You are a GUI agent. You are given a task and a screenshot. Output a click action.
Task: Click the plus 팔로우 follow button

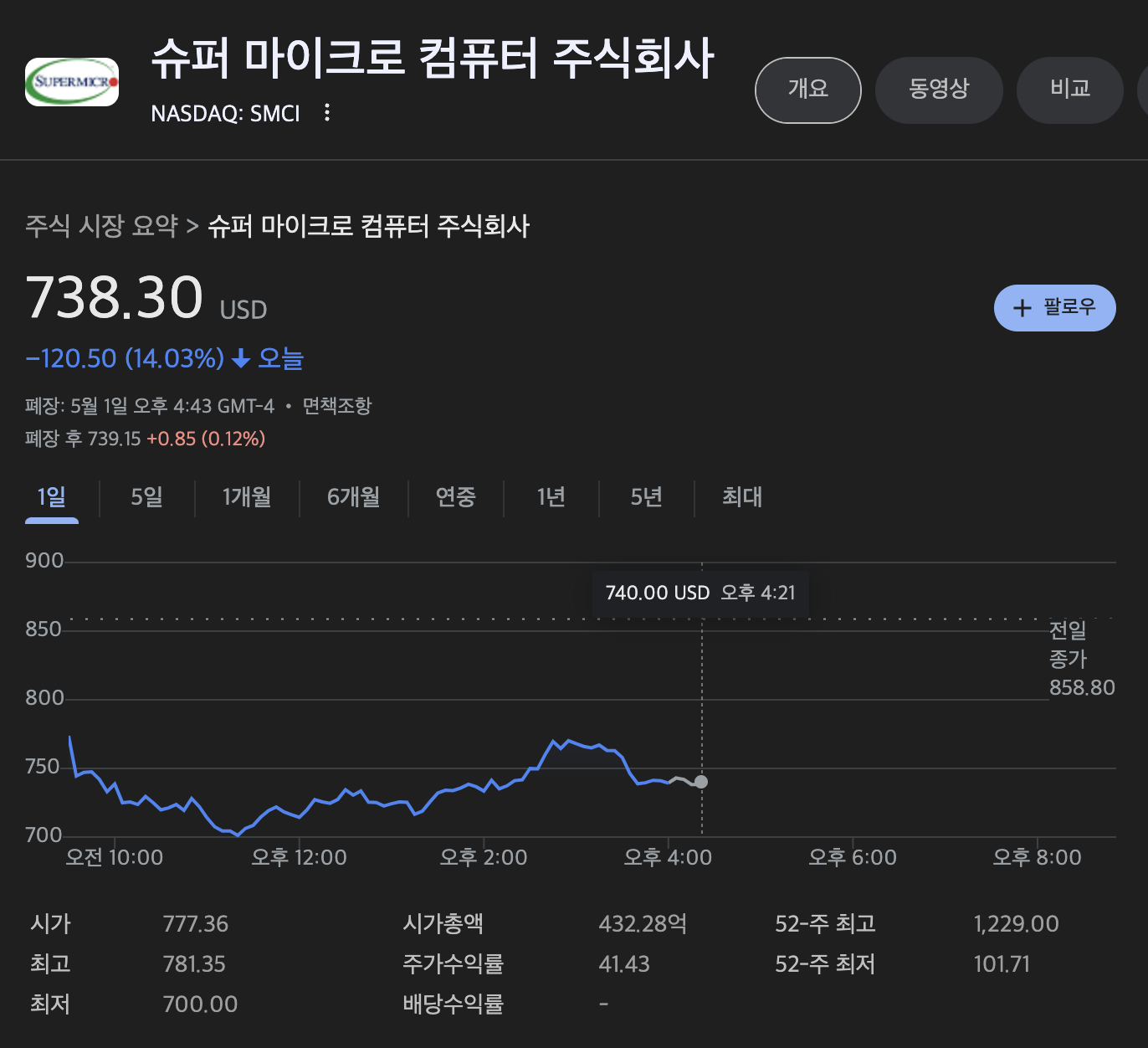tap(1054, 308)
